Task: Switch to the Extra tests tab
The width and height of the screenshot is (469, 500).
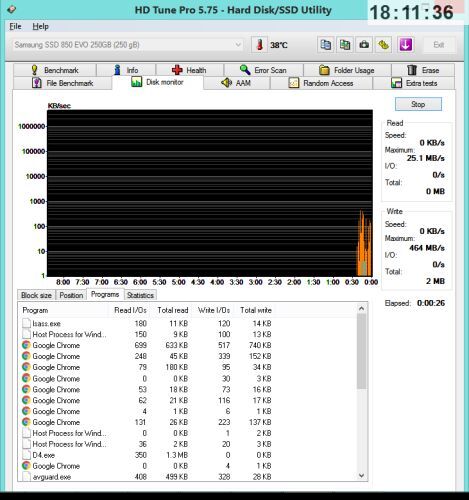Action: (x=414, y=83)
